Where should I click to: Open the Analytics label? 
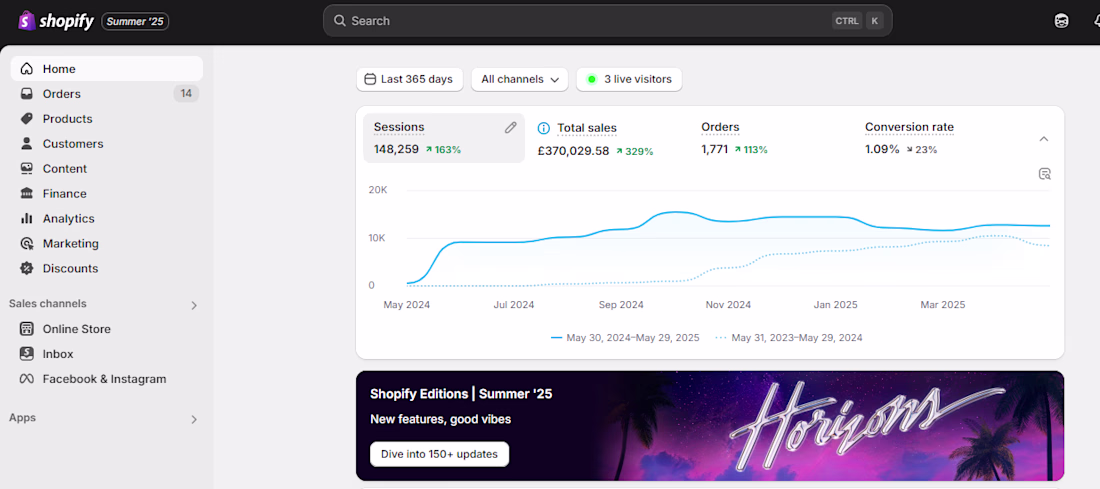pos(69,218)
